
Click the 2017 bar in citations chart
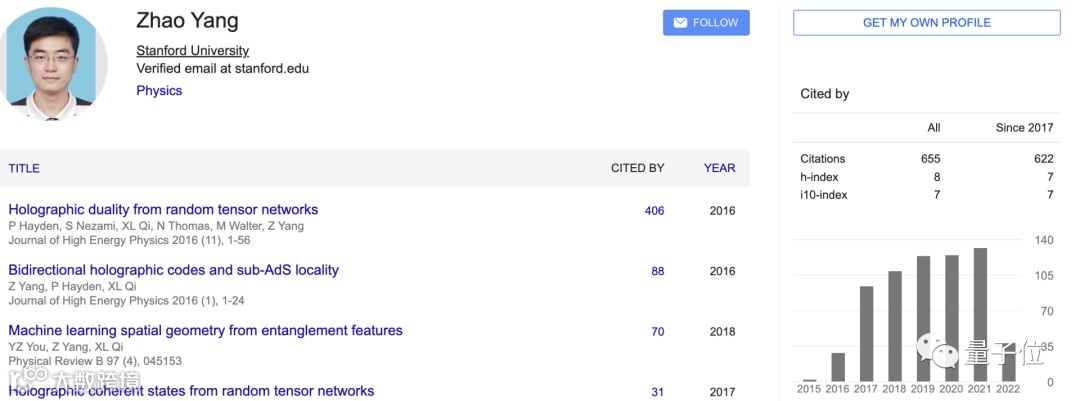(x=866, y=334)
